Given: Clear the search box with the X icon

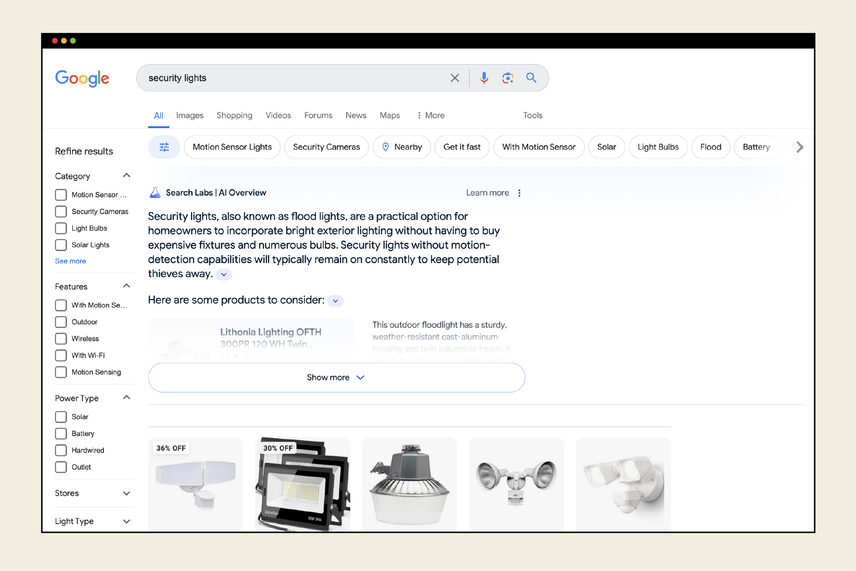Looking at the screenshot, I should [x=454, y=78].
